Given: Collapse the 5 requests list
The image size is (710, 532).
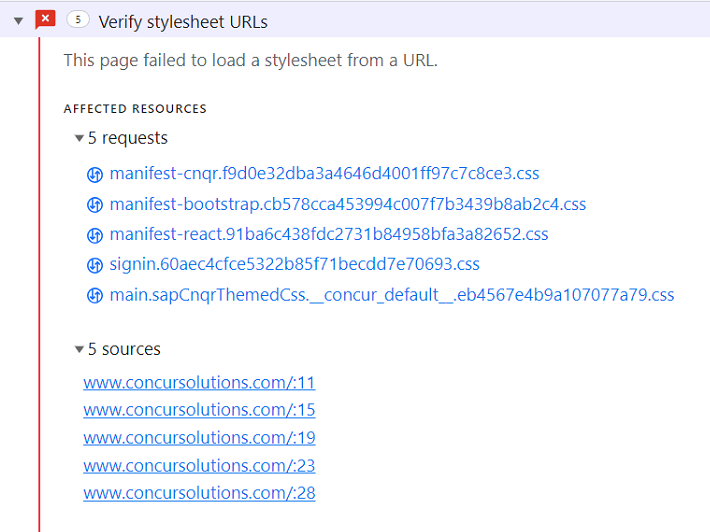Looking at the screenshot, I should [x=79, y=139].
